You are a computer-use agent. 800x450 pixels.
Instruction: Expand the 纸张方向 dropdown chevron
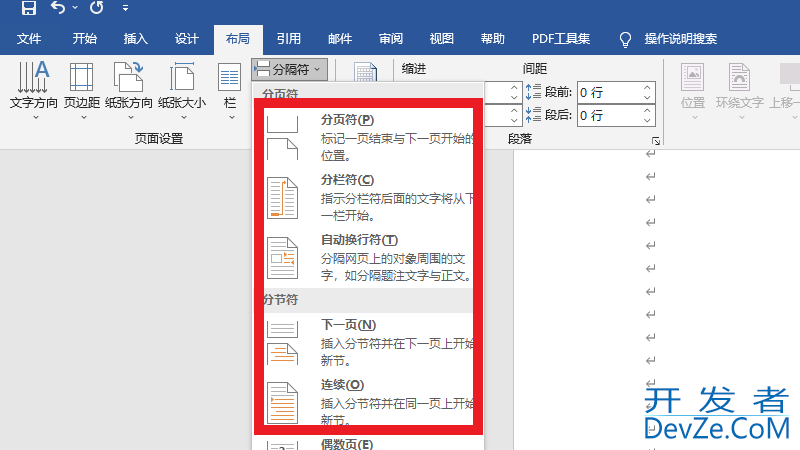pyautogui.click(x=131, y=118)
